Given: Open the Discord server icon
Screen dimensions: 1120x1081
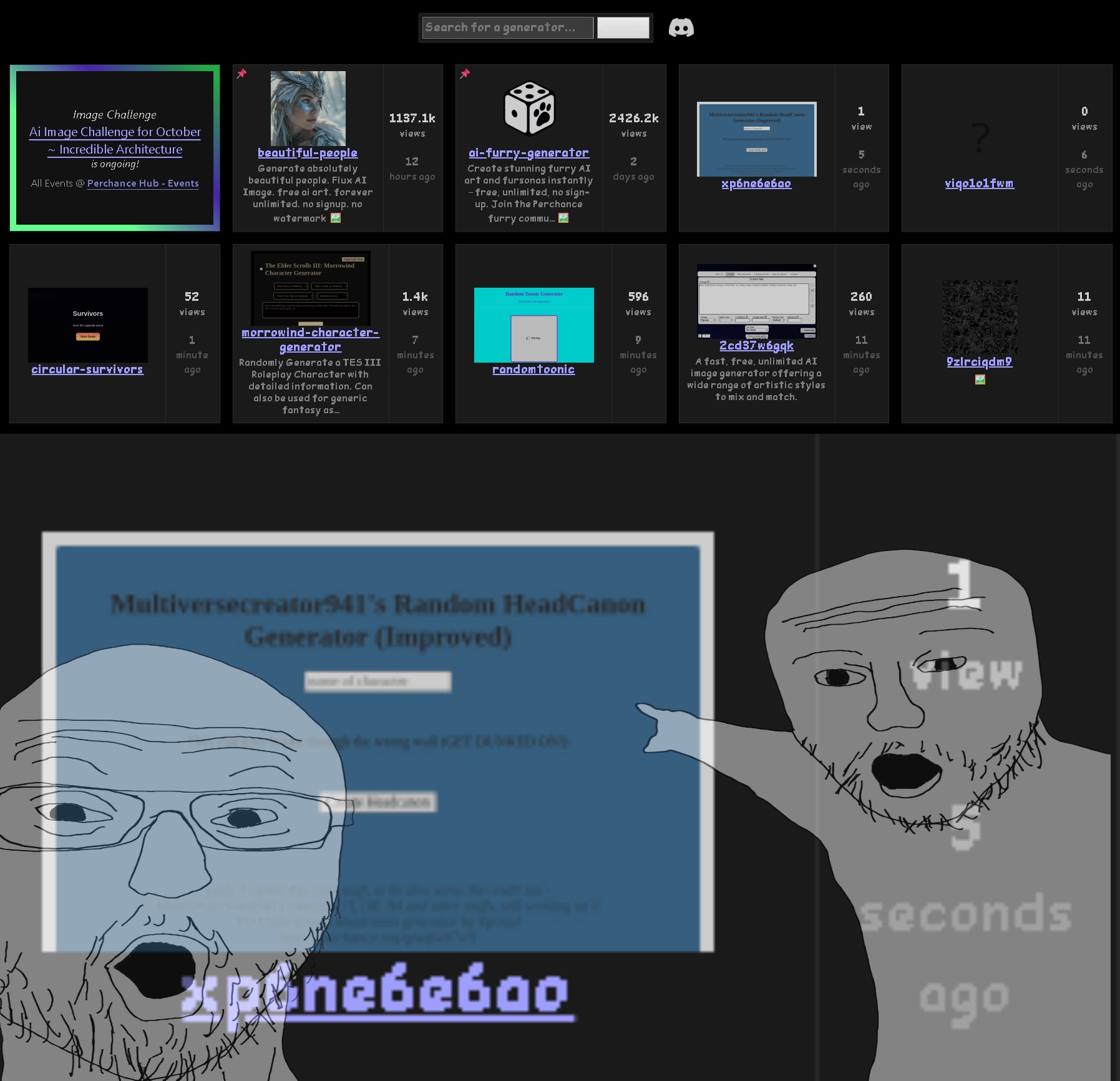Looking at the screenshot, I should click(x=681, y=28).
